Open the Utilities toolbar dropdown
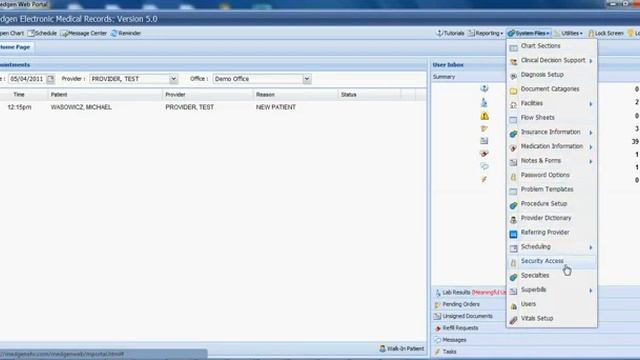Viewport: 640px width, 360px height. click(x=569, y=33)
